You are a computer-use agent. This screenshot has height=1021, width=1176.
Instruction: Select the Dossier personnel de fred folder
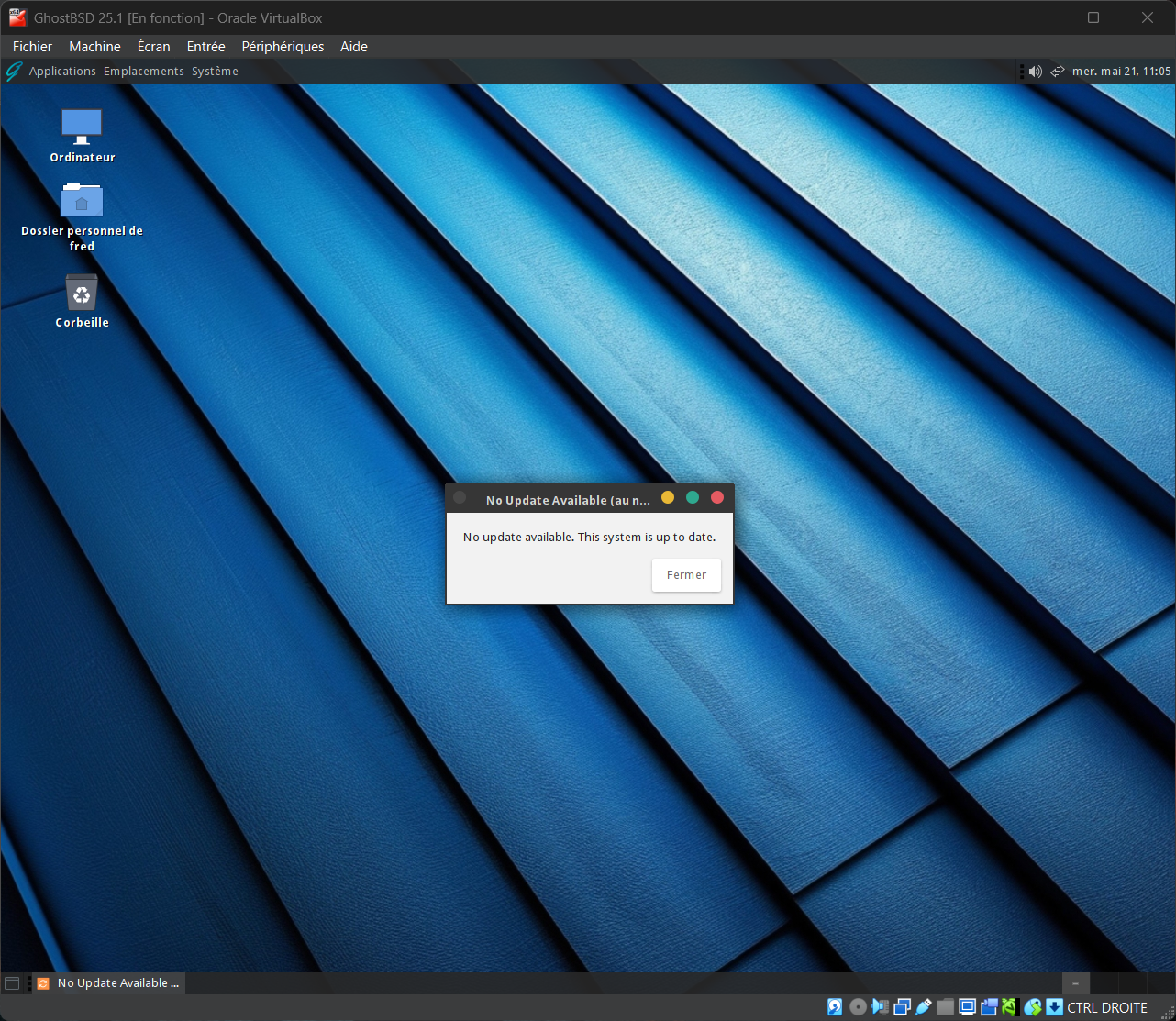tap(82, 218)
